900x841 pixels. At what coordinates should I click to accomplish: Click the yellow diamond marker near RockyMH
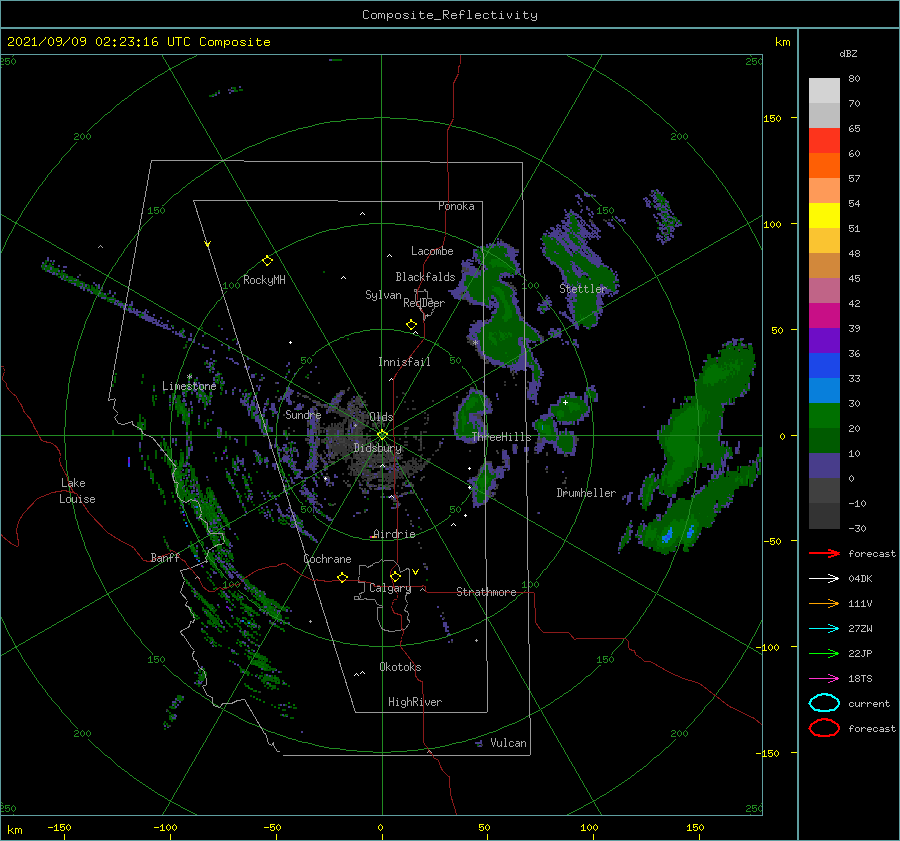[267, 261]
